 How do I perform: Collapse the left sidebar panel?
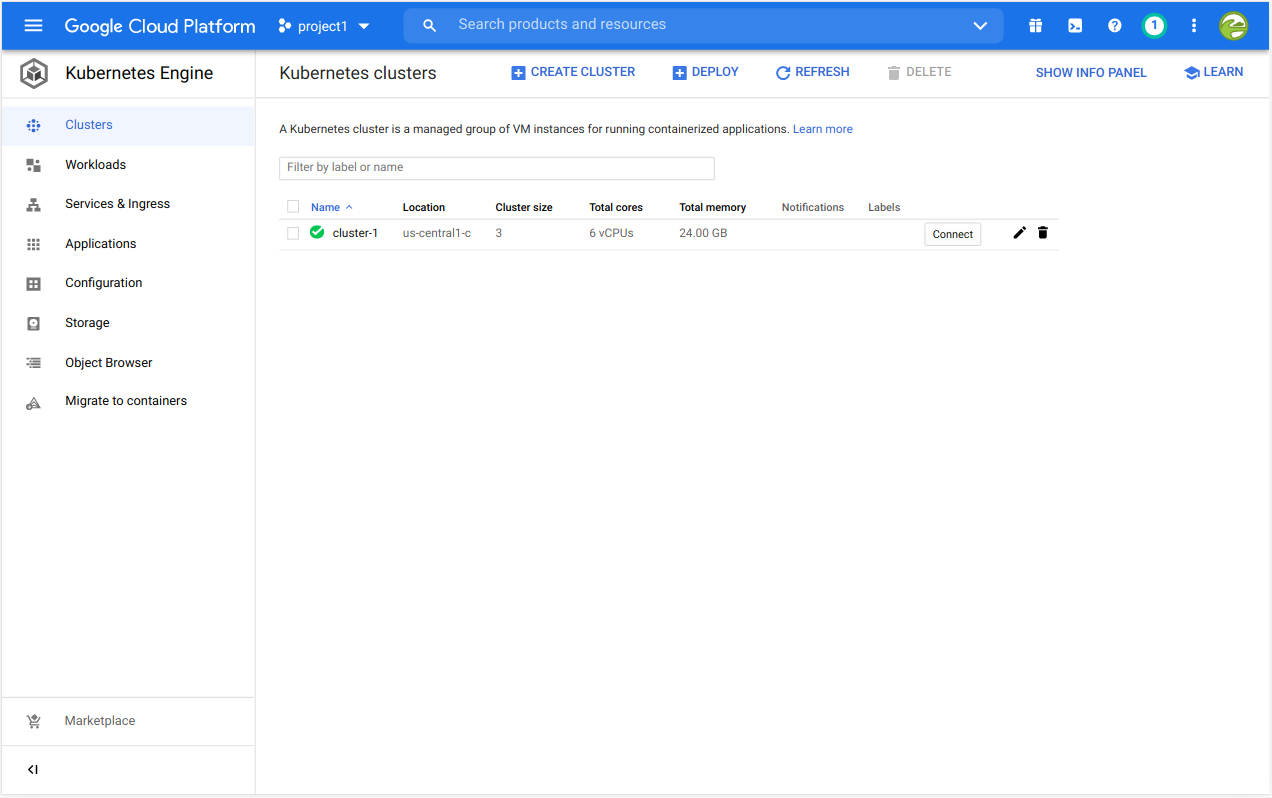point(33,770)
